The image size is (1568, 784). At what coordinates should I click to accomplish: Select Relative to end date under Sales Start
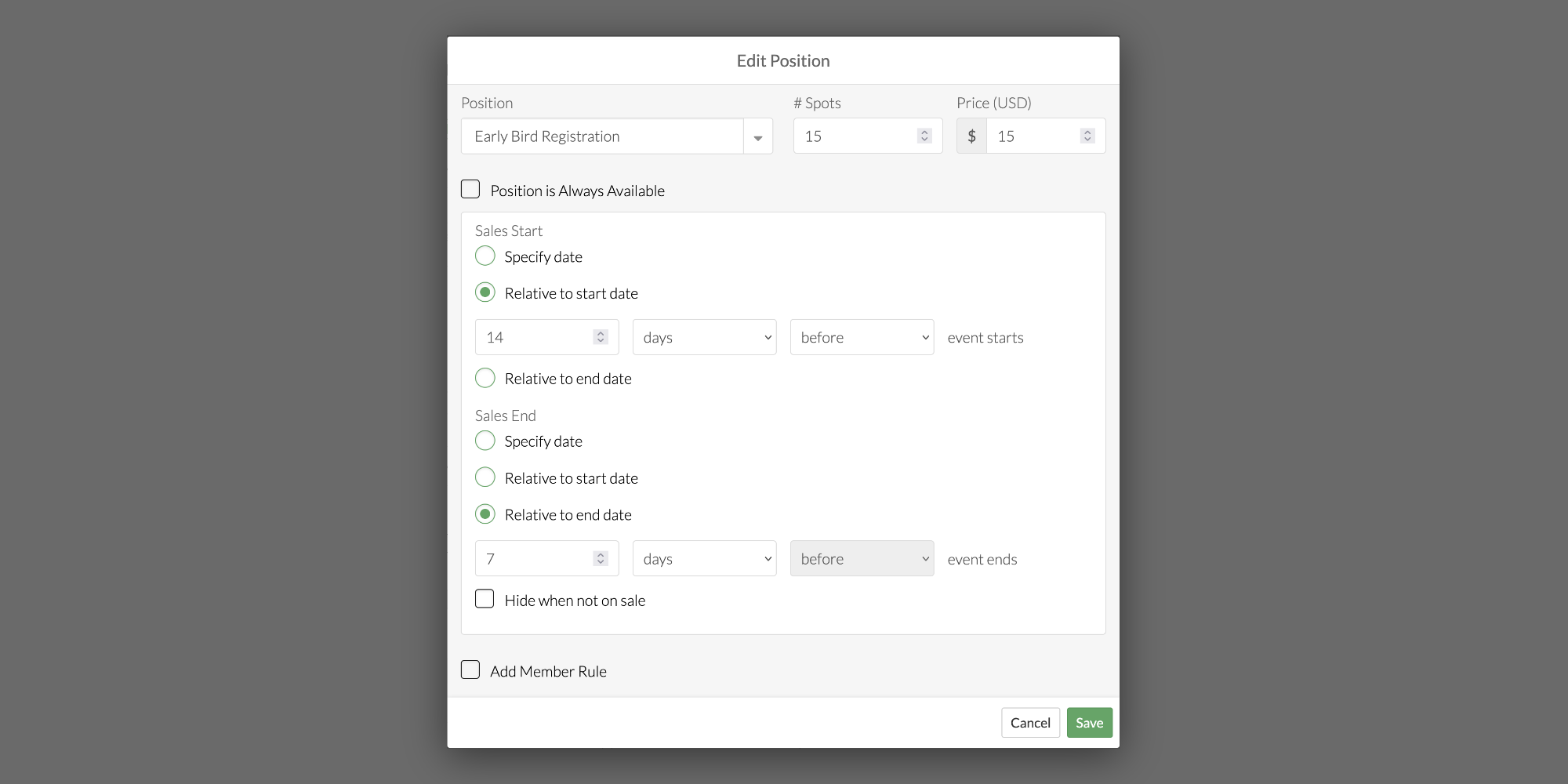click(485, 379)
